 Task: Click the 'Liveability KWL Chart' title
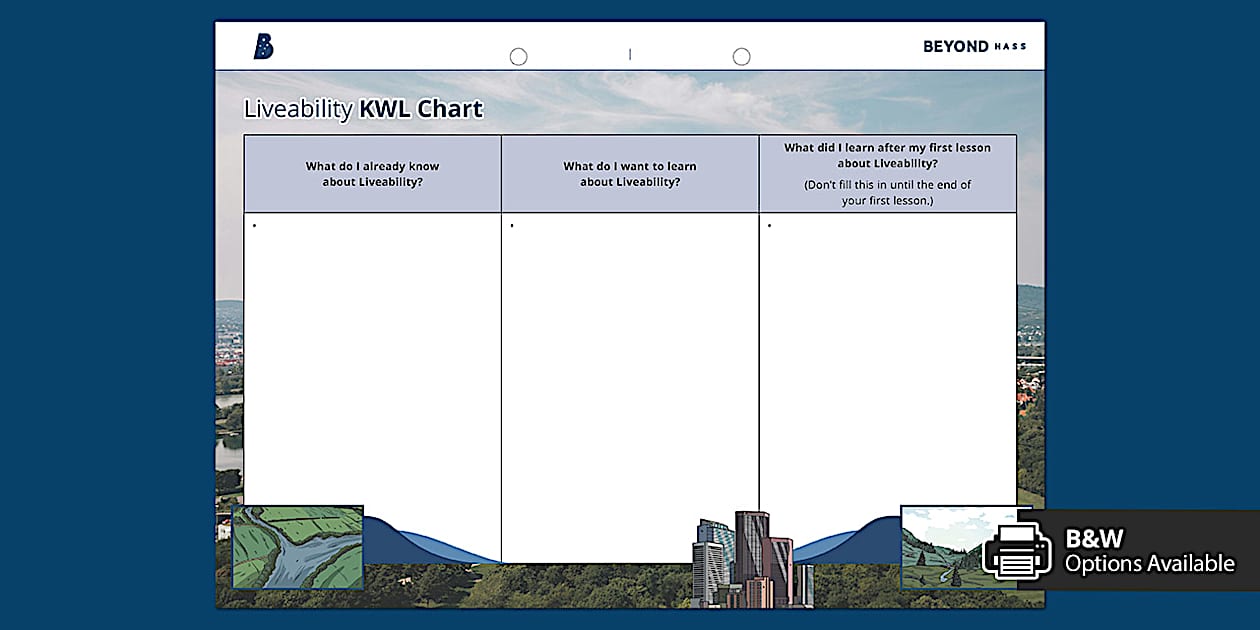coord(363,109)
